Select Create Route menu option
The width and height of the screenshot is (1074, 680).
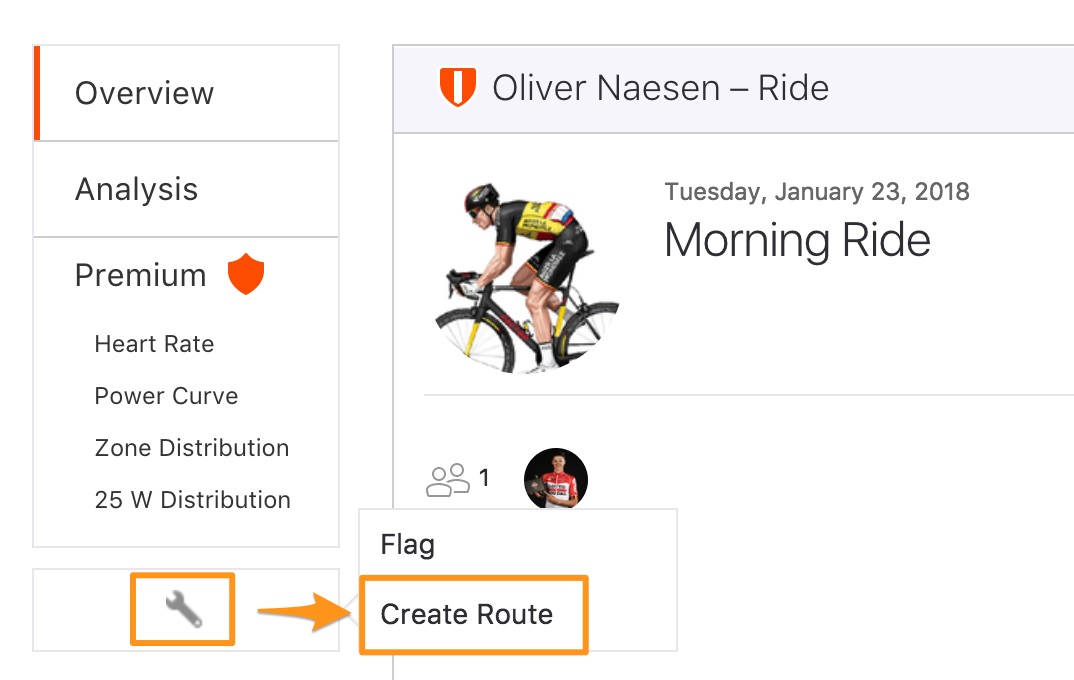click(x=466, y=614)
